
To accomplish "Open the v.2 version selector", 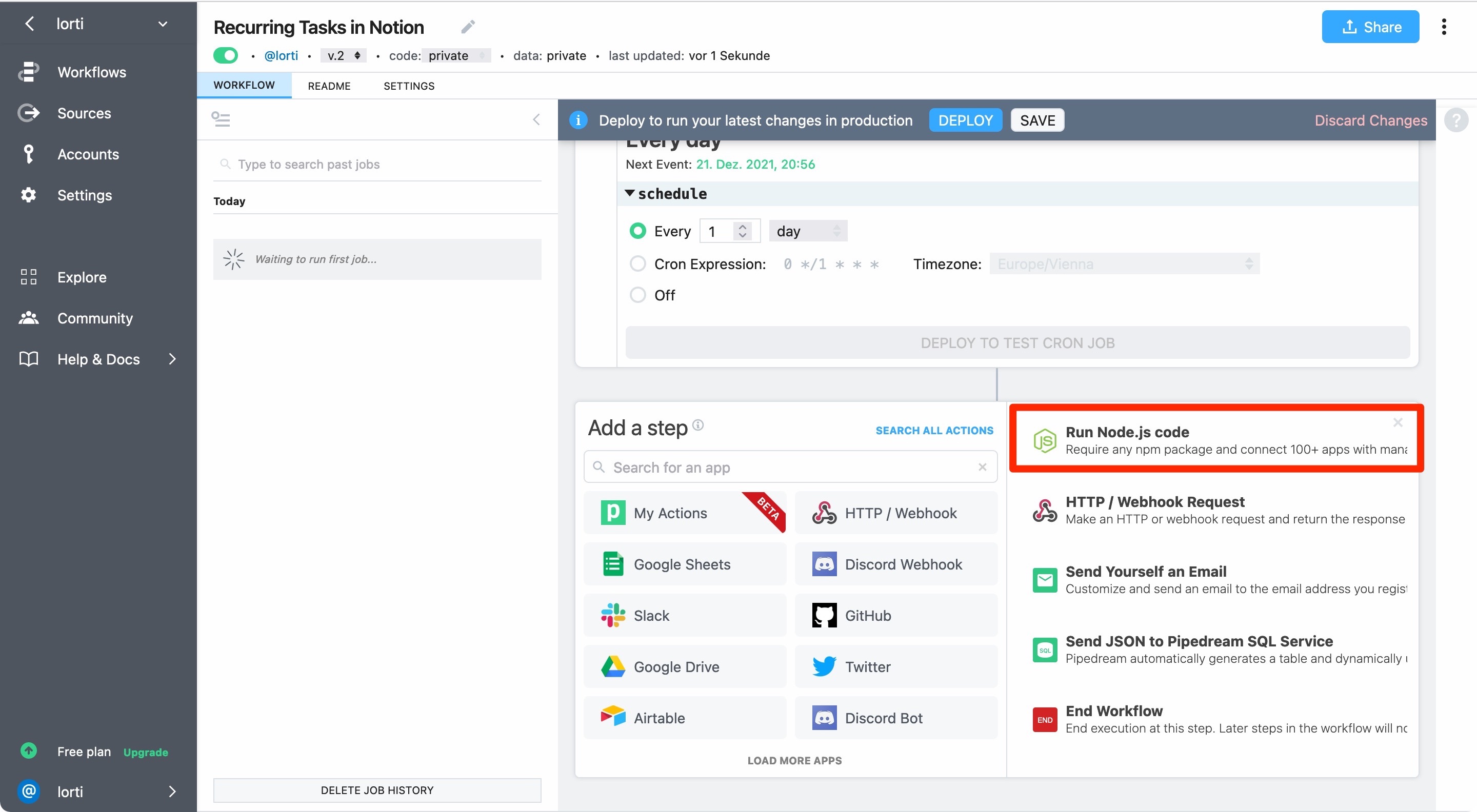I will (x=343, y=55).
